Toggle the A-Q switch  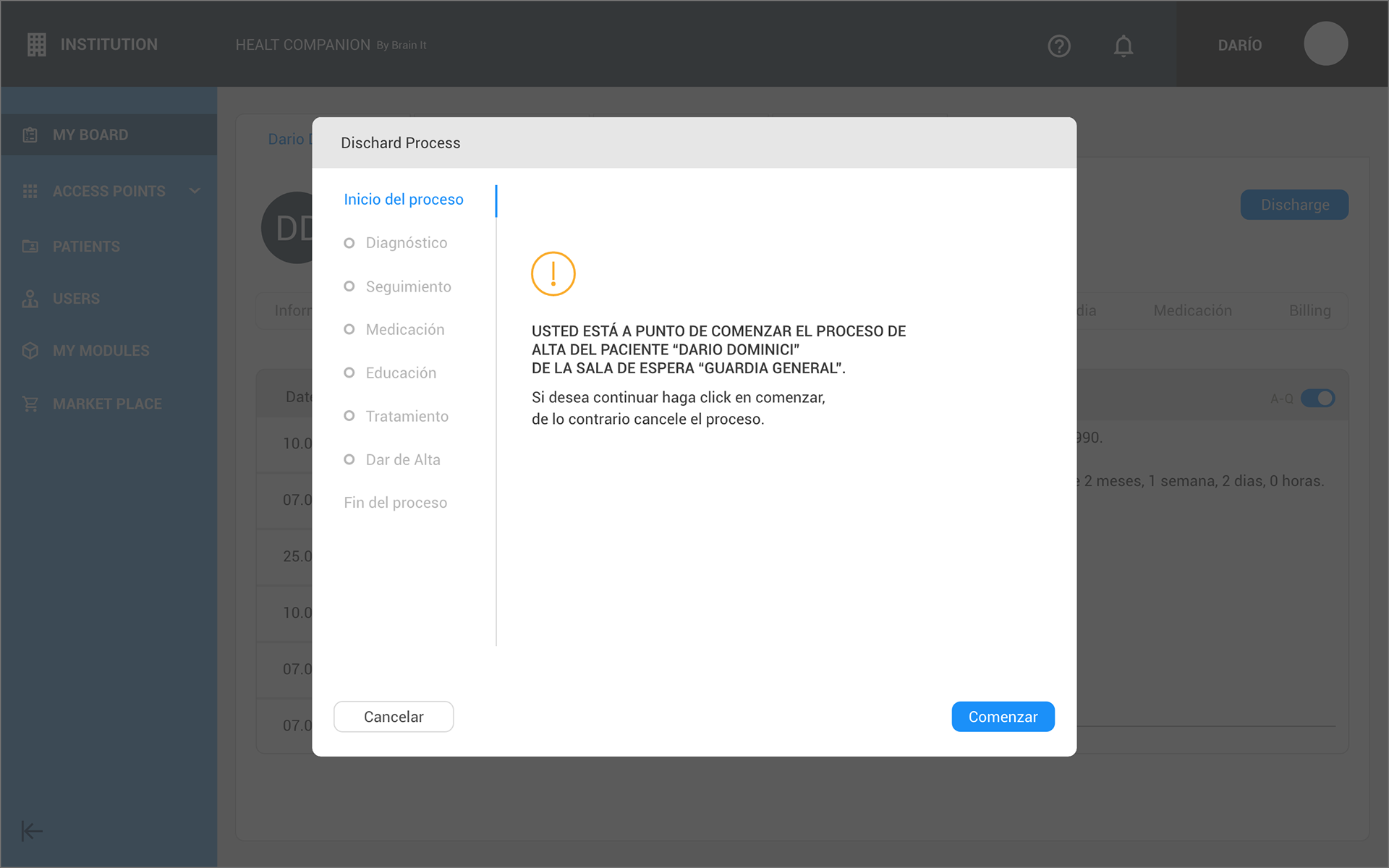(x=1317, y=399)
